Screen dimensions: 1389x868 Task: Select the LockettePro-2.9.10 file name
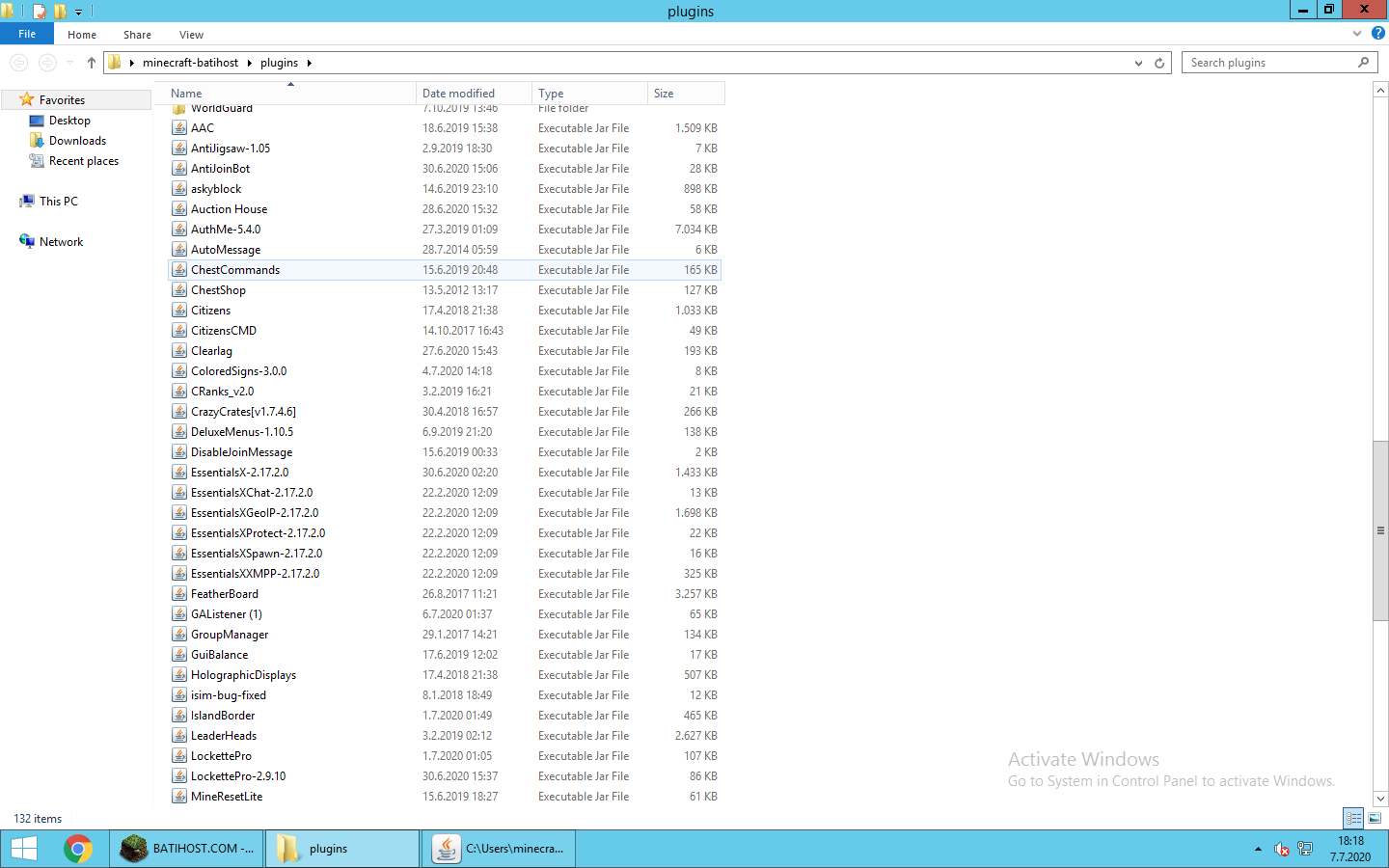238,776
